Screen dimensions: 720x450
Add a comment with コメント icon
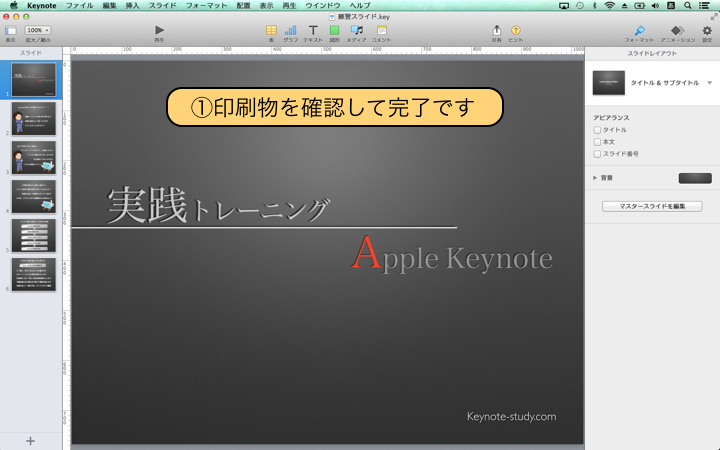pyautogui.click(x=381, y=30)
